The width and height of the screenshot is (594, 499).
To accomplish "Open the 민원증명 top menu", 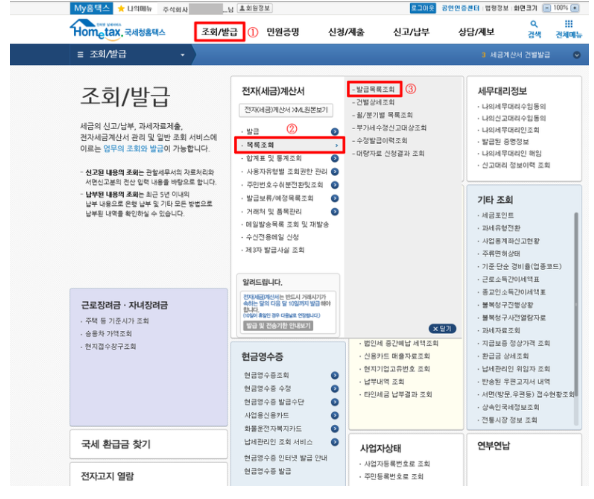I will (283, 32).
